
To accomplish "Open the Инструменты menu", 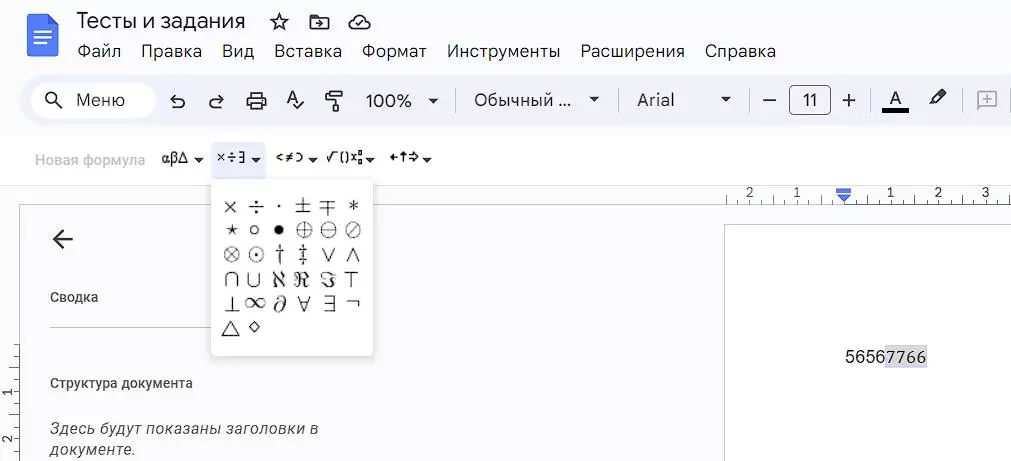I will [x=504, y=52].
